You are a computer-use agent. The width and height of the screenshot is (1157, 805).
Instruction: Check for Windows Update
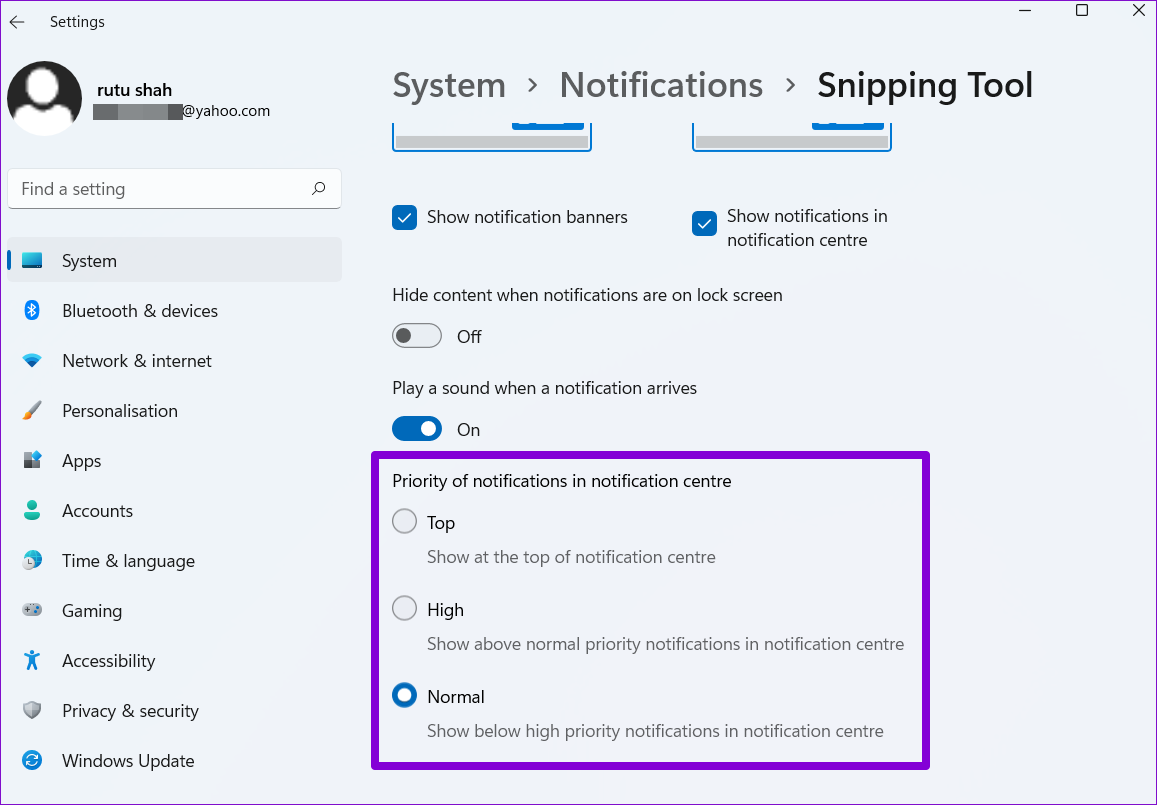click(x=128, y=760)
